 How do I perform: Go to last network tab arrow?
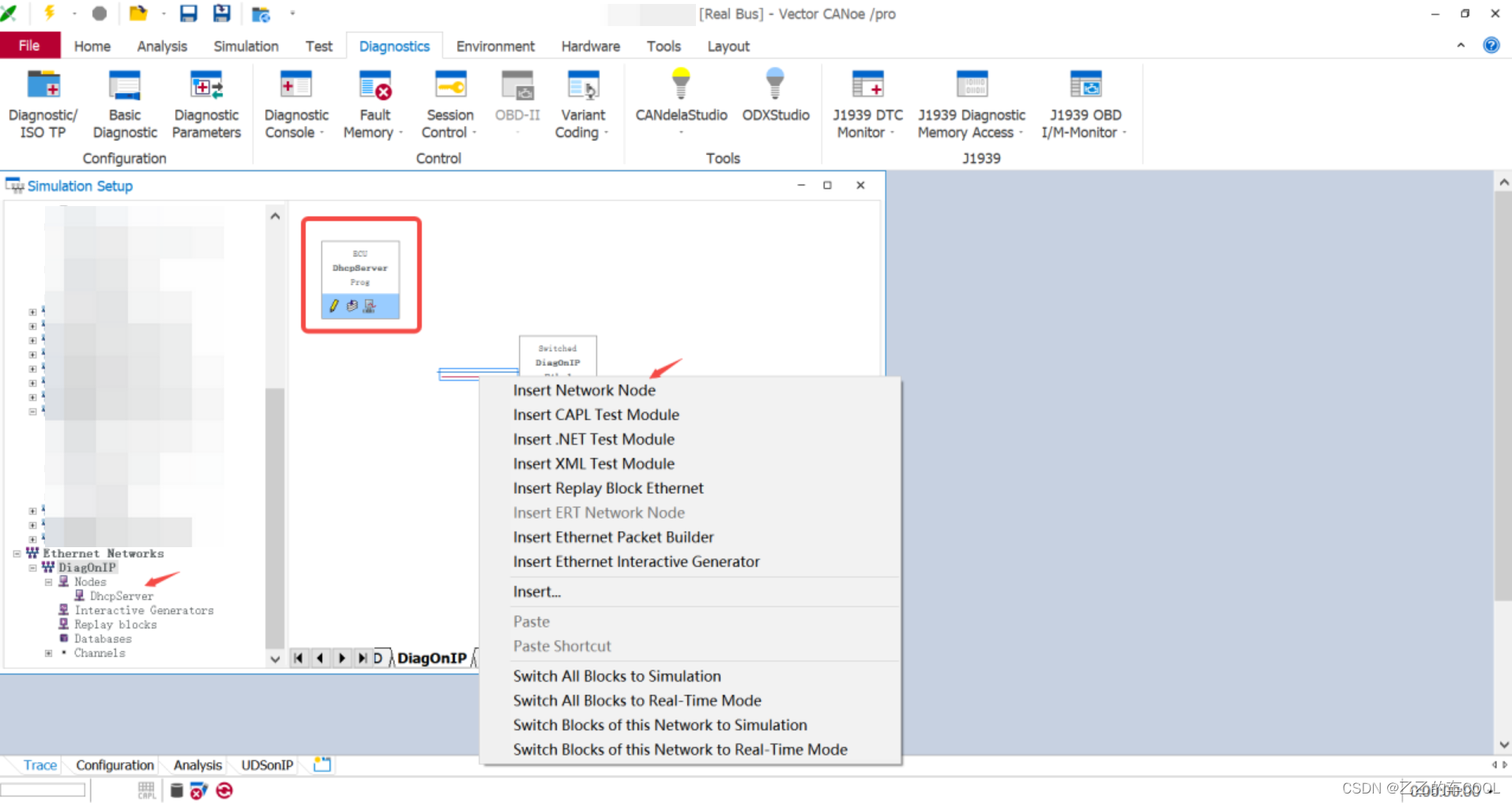(362, 658)
